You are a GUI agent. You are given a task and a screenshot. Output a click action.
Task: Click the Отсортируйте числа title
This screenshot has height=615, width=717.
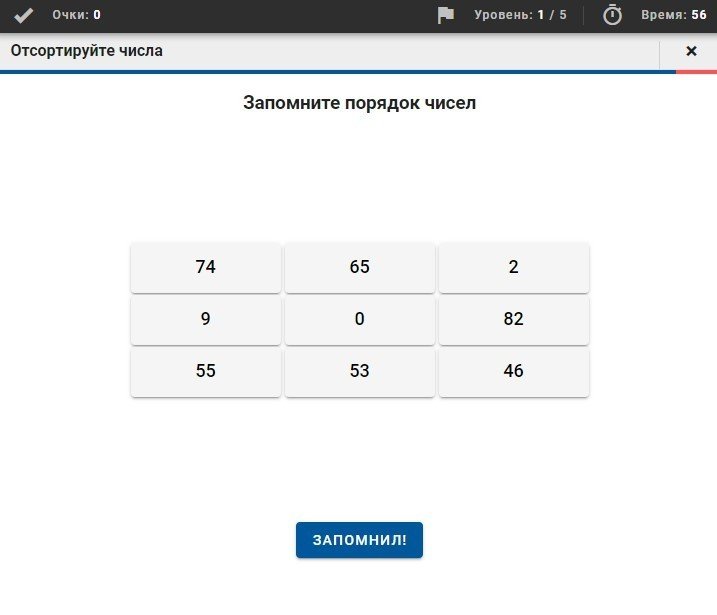(x=87, y=51)
